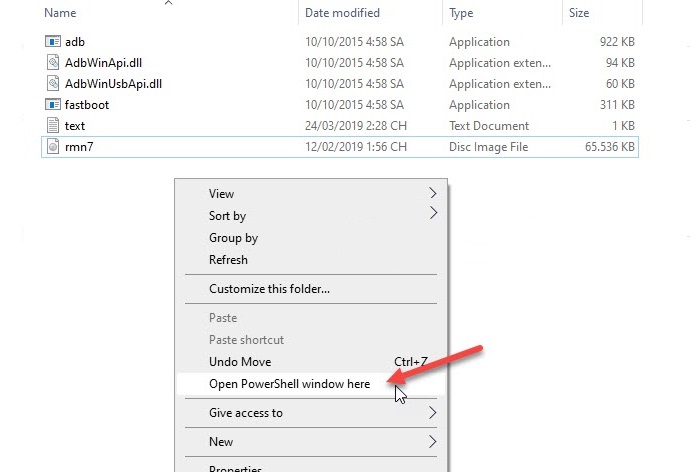Click the text document file icon

[54, 126]
